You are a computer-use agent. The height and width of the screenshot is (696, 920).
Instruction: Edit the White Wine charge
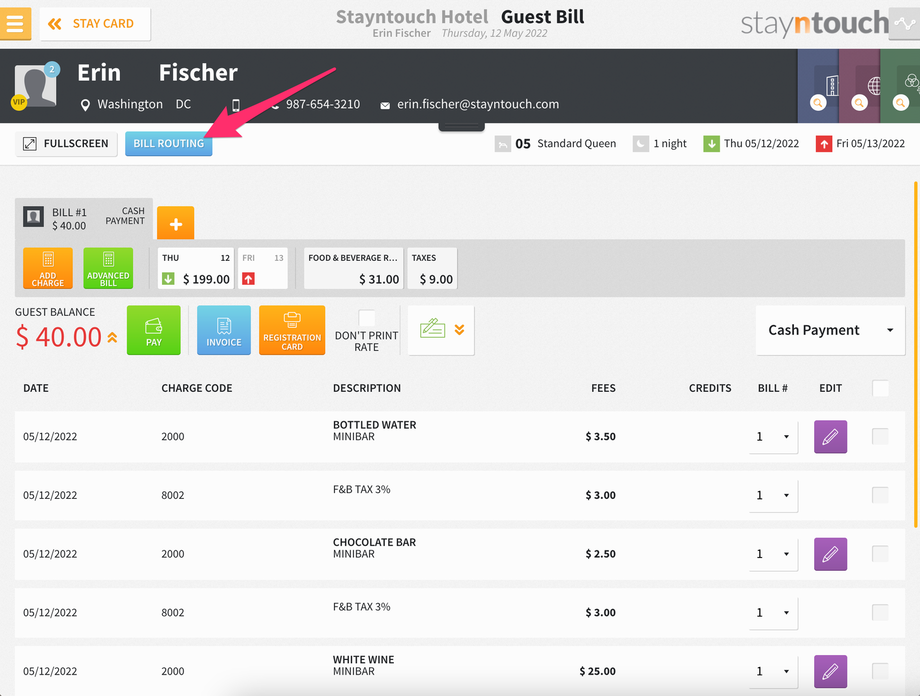point(830,671)
